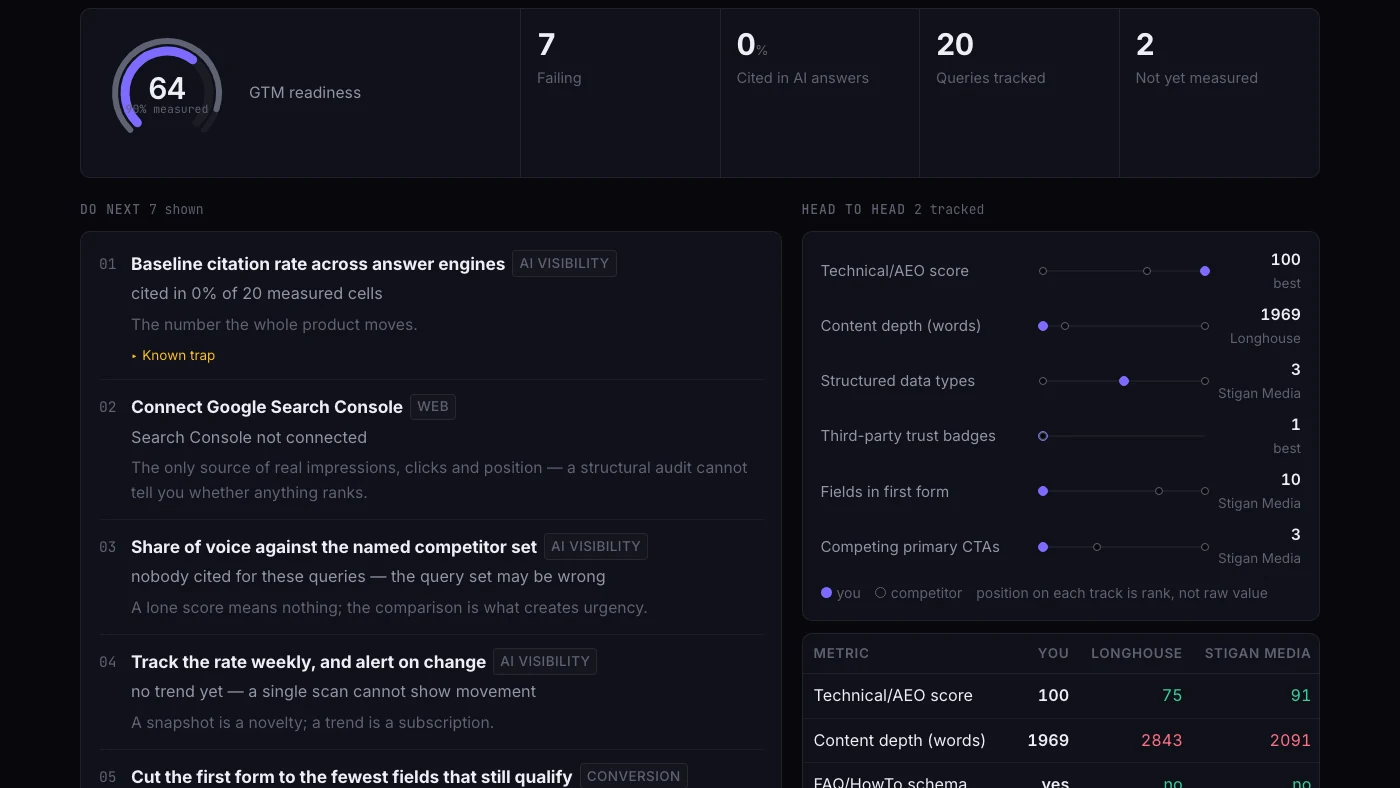Click AI VISIBILITY tag beside Share of voice
Image resolution: width=1400 pixels, height=788 pixels.
tap(596, 546)
